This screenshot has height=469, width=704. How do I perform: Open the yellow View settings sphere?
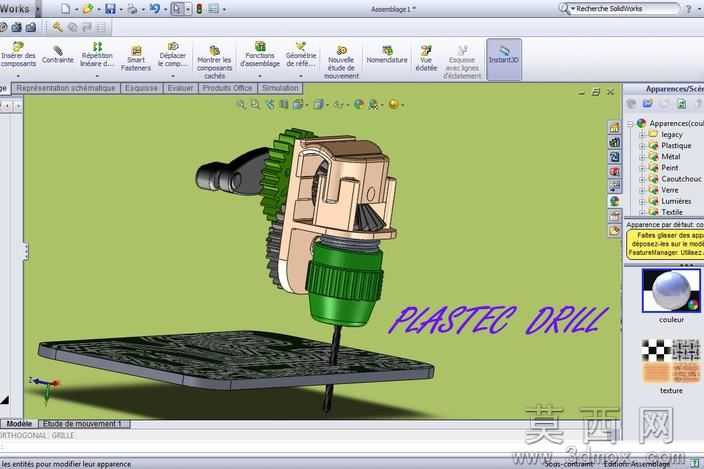coord(394,105)
